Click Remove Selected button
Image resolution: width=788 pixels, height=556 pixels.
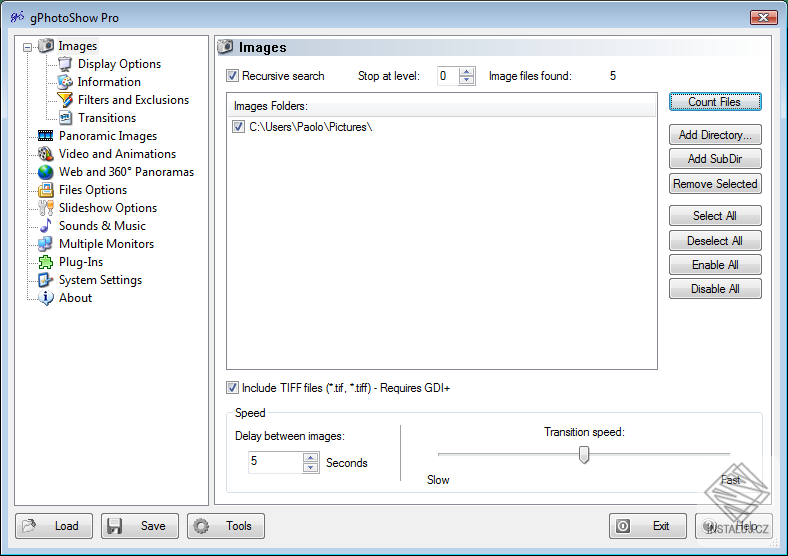point(715,183)
